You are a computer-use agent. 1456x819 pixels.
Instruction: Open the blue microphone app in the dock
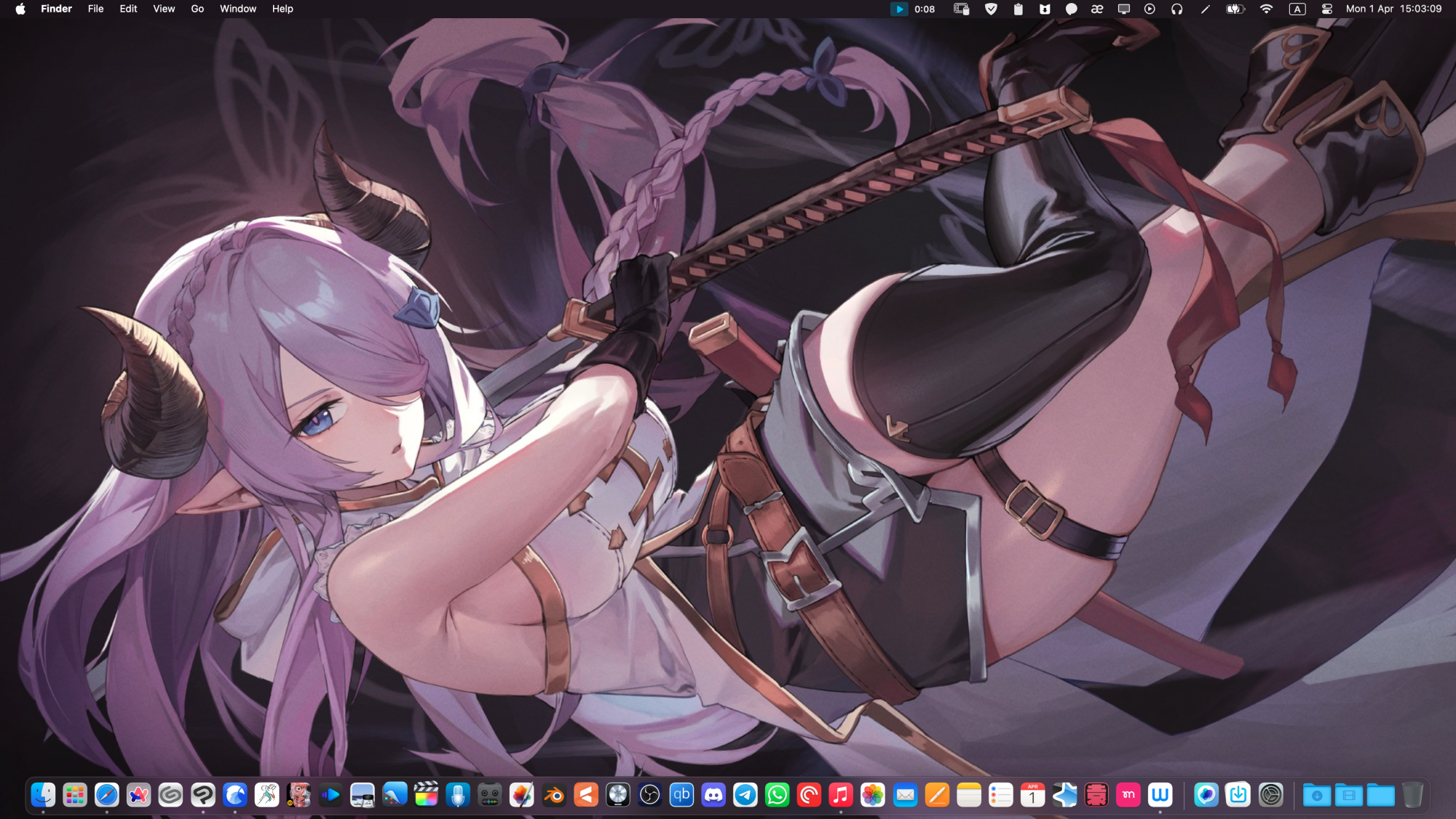coord(458,795)
